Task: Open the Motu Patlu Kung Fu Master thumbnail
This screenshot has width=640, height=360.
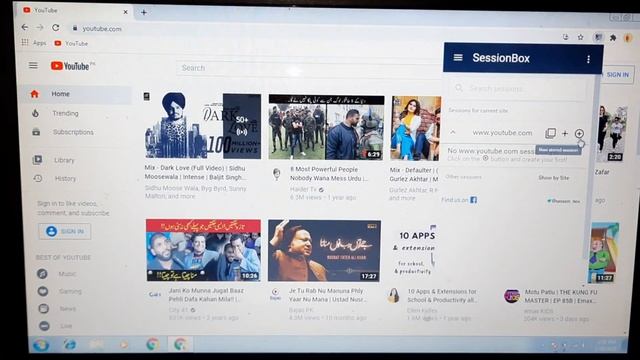Action: 604,253
